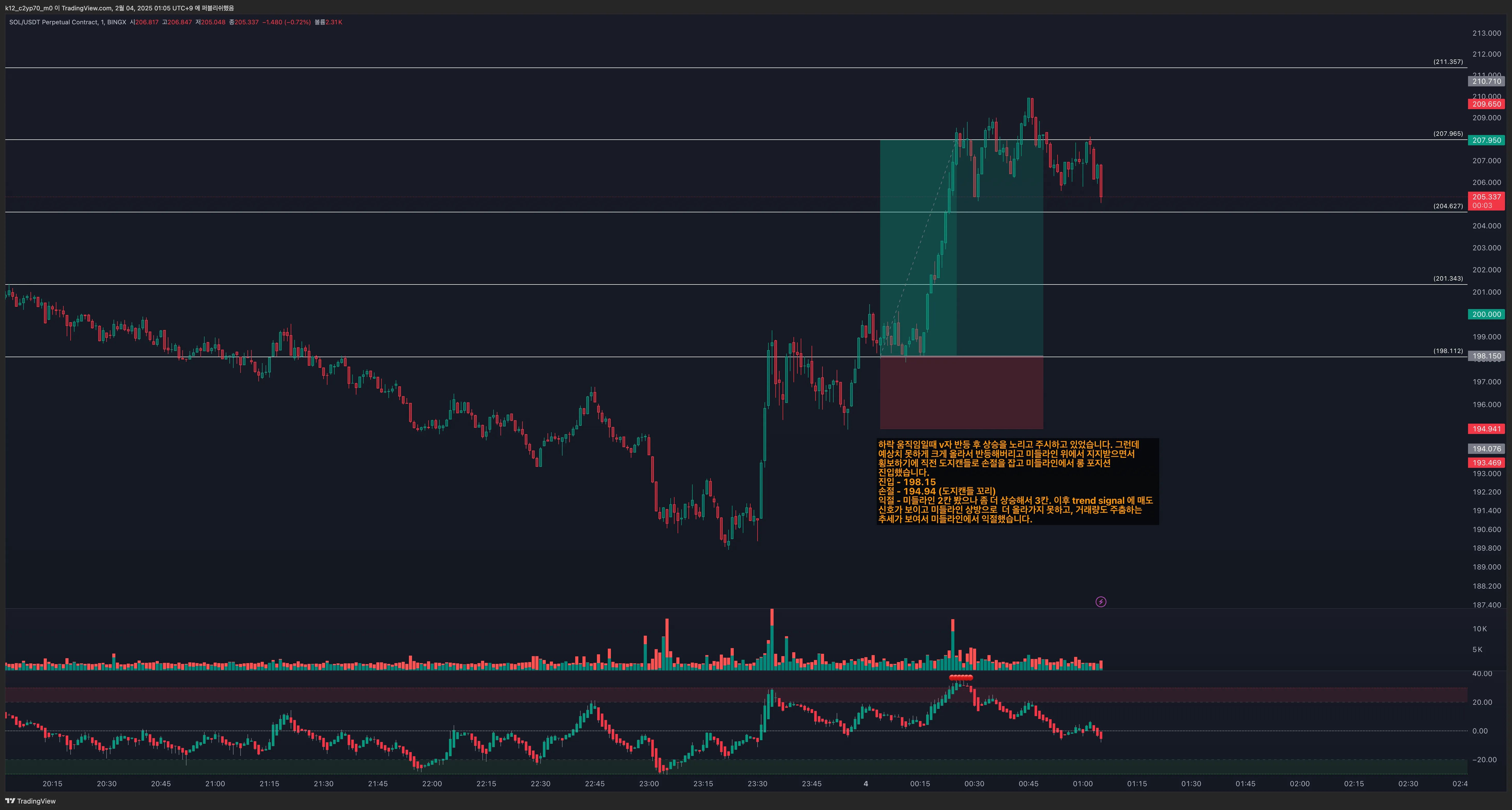This screenshot has width=1512, height=810.
Task: Click the 20:15 time axis label
Action: point(52,784)
